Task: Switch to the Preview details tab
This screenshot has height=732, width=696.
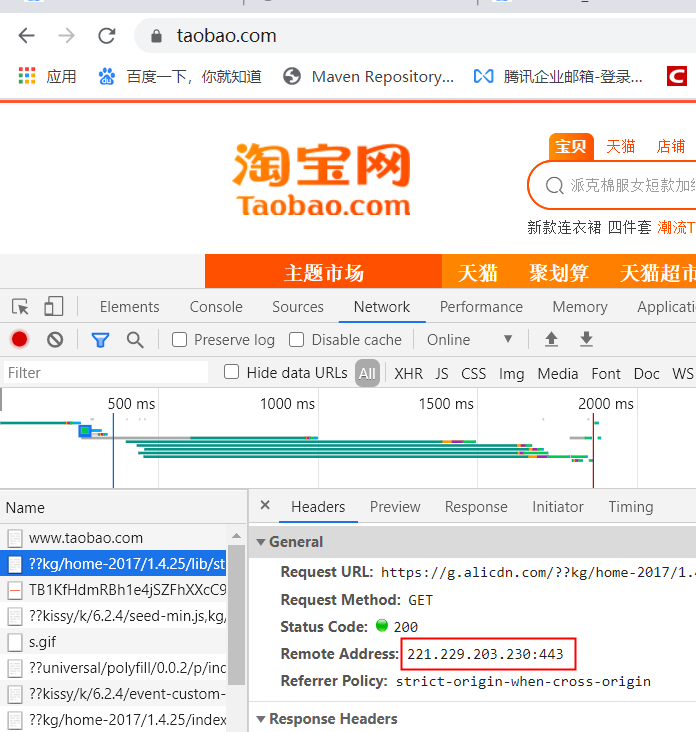Action: coord(395,507)
